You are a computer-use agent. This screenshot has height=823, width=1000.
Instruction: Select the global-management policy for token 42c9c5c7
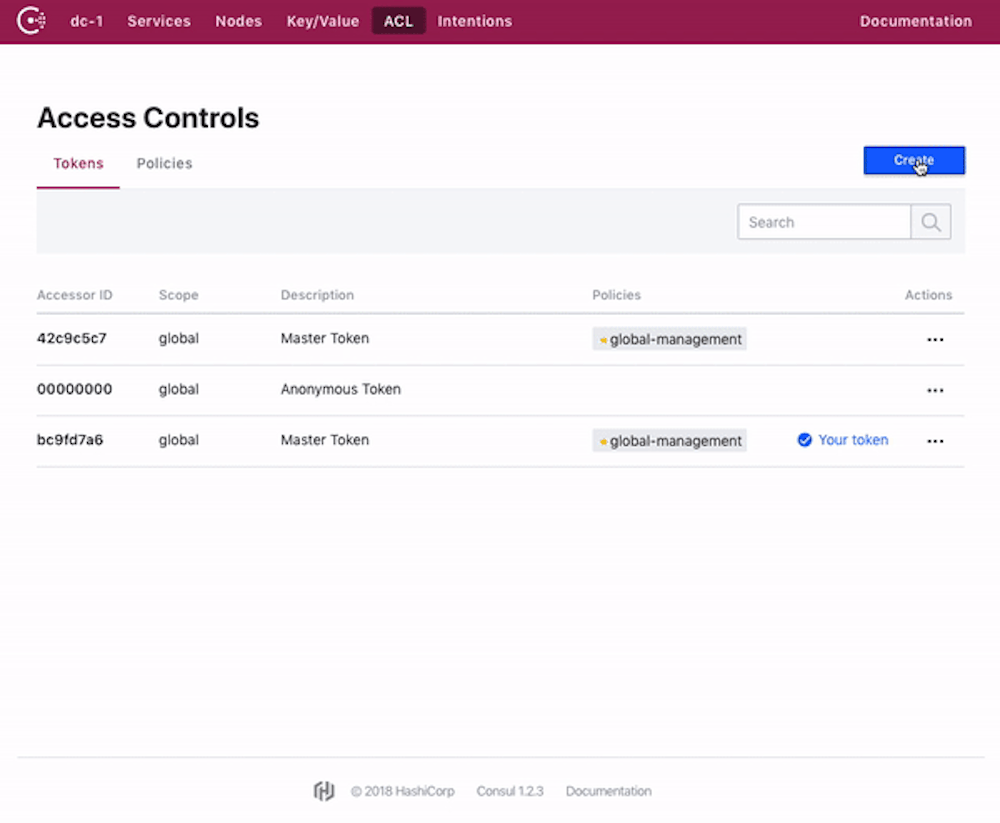pyautogui.click(x=669, y=339)
